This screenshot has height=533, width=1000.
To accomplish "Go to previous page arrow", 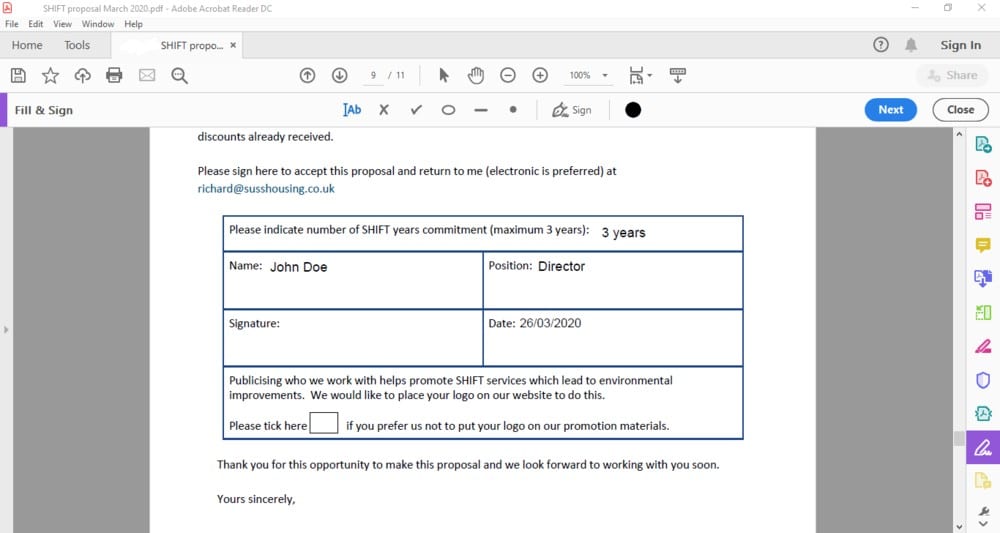I will (307, 75).
